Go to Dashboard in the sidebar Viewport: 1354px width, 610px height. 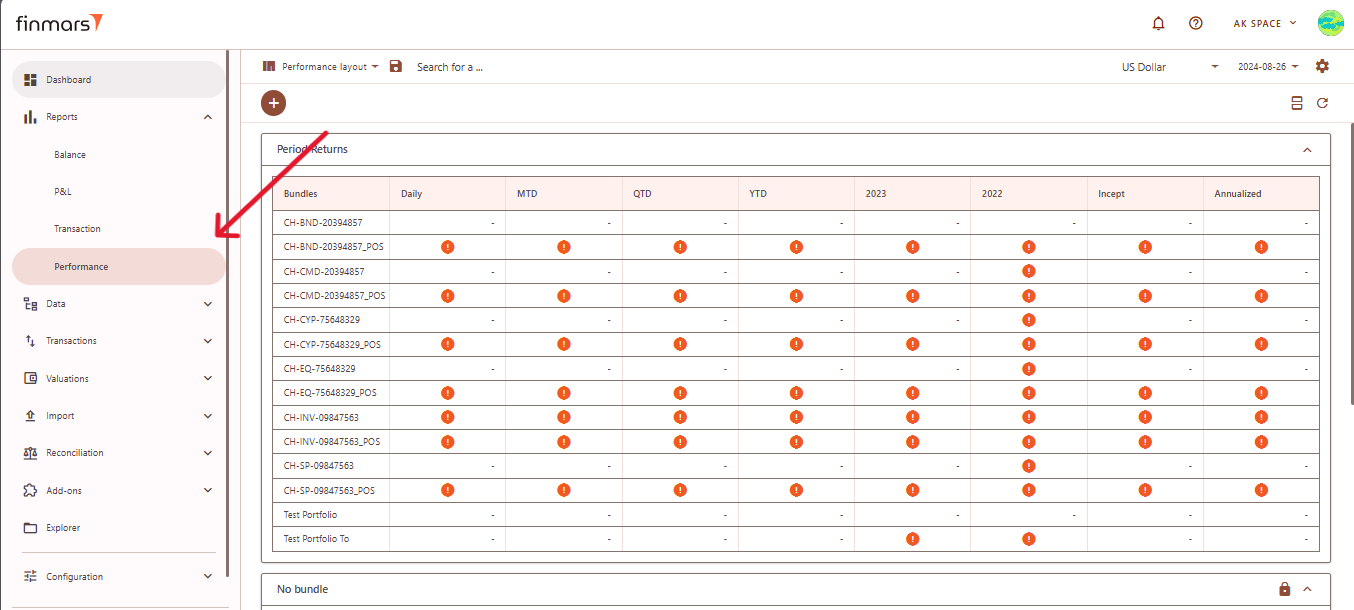(68, 80)
